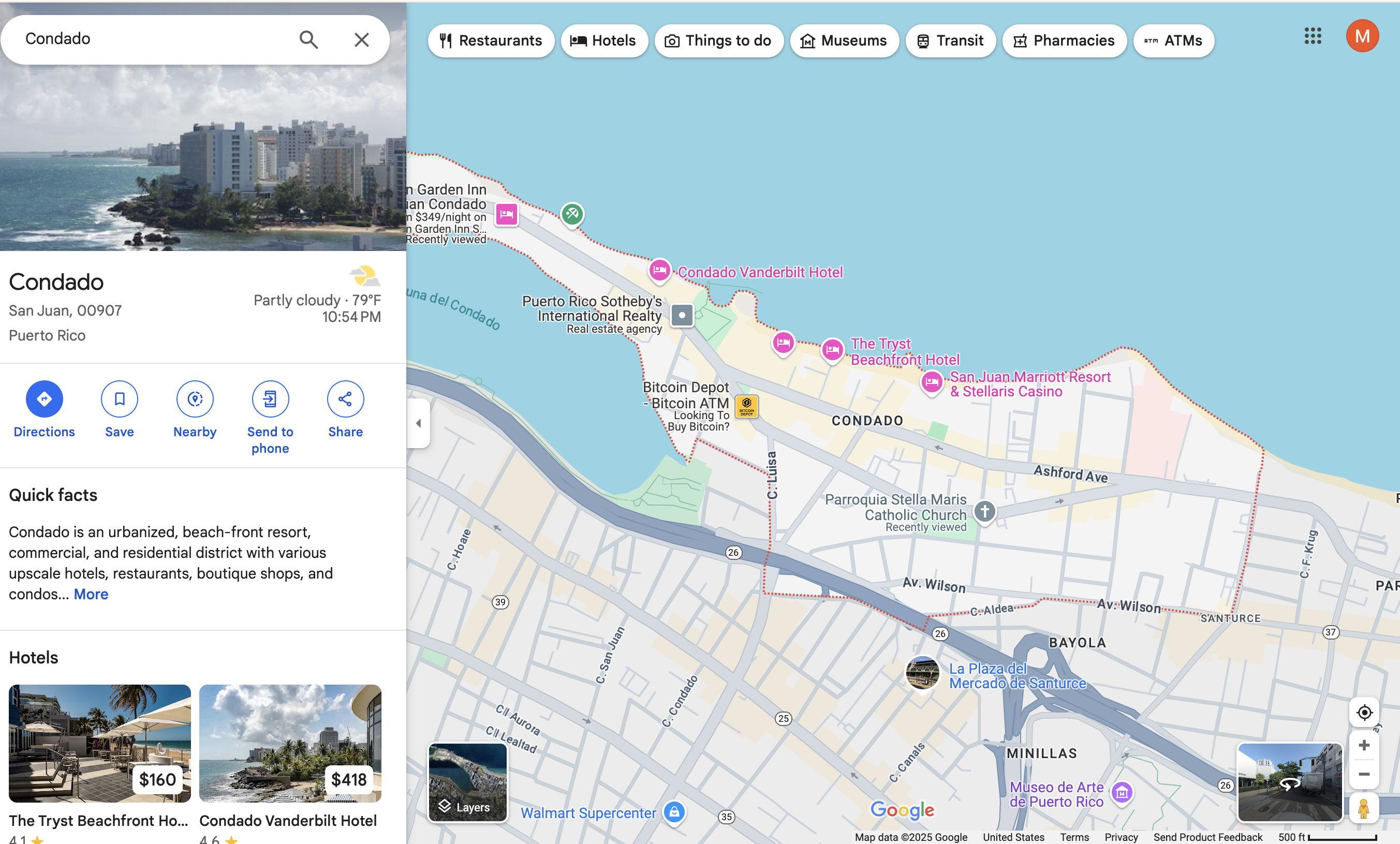Select the Restaurants filter chip
This screenshot has width=1400, height=844.
(491, 41)
